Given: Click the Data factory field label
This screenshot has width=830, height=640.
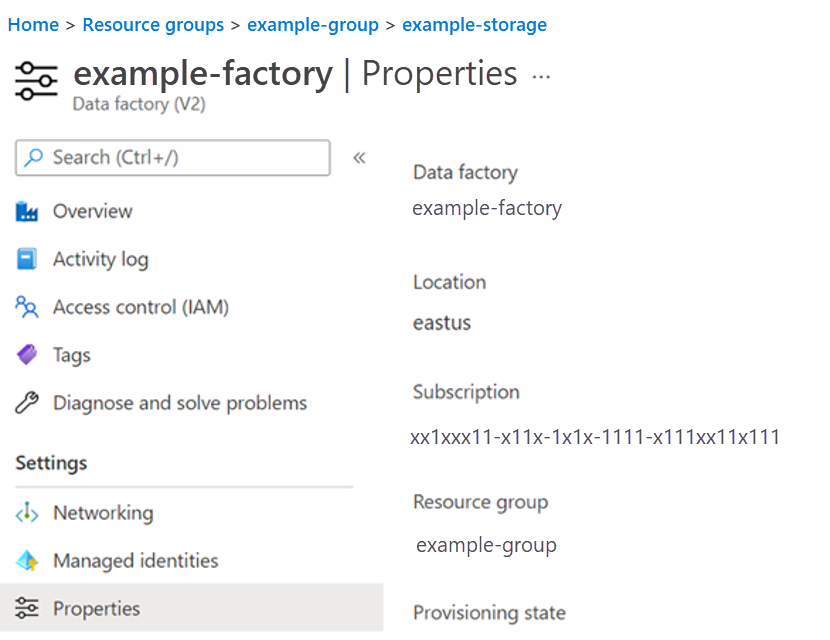Looking at the screenshot, I should [465, 173].
